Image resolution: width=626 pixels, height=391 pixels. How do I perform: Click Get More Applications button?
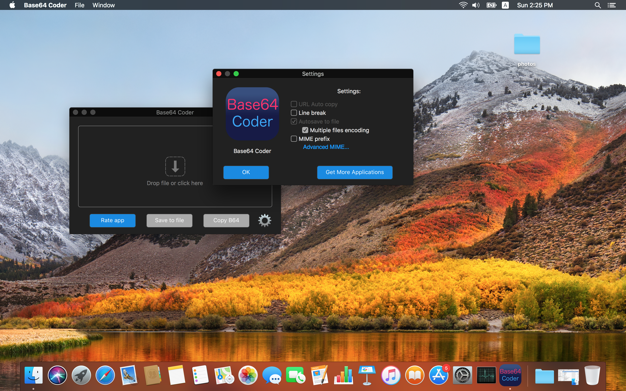(x=355, y=172)
